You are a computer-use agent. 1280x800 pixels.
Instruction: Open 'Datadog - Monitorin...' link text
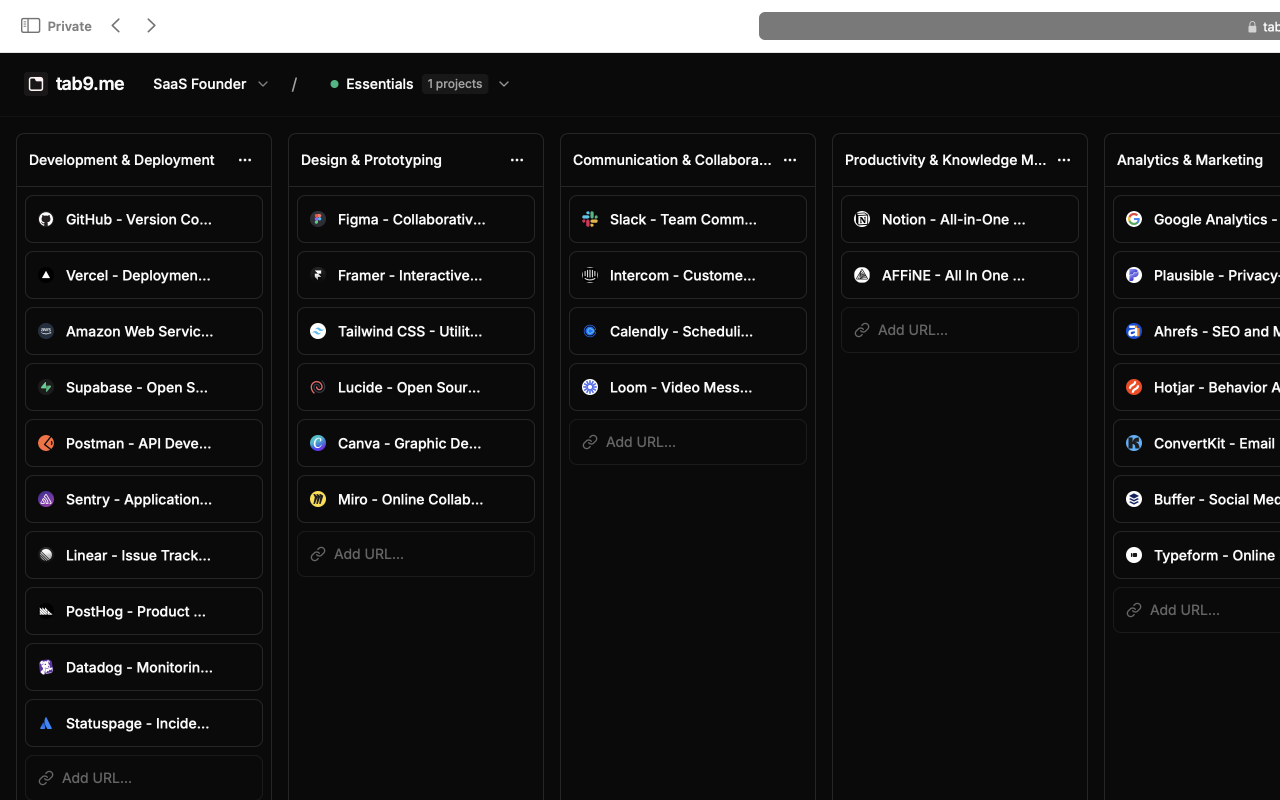[x=139, y=667]
